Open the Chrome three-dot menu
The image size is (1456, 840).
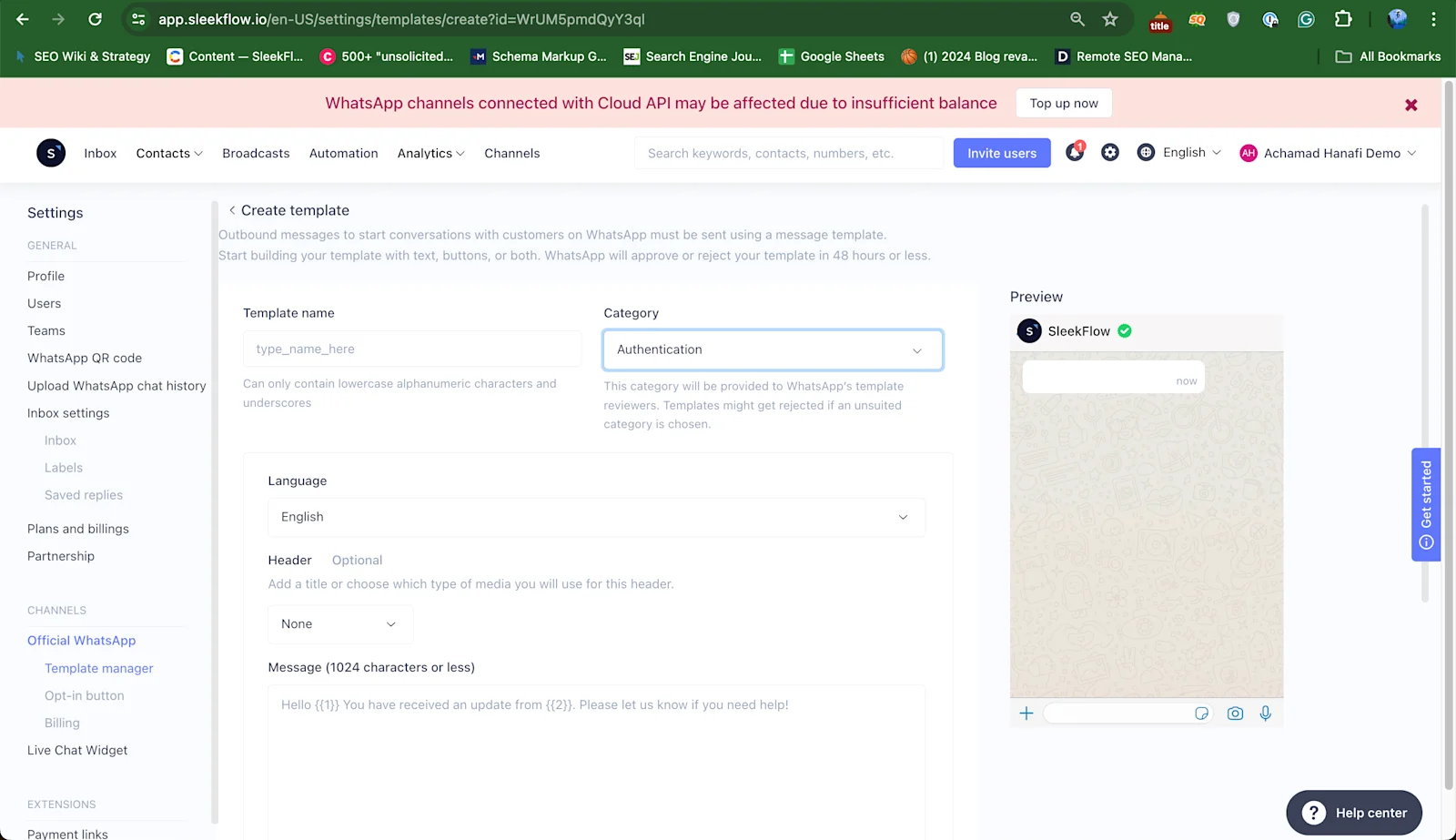click(1433, 19)
